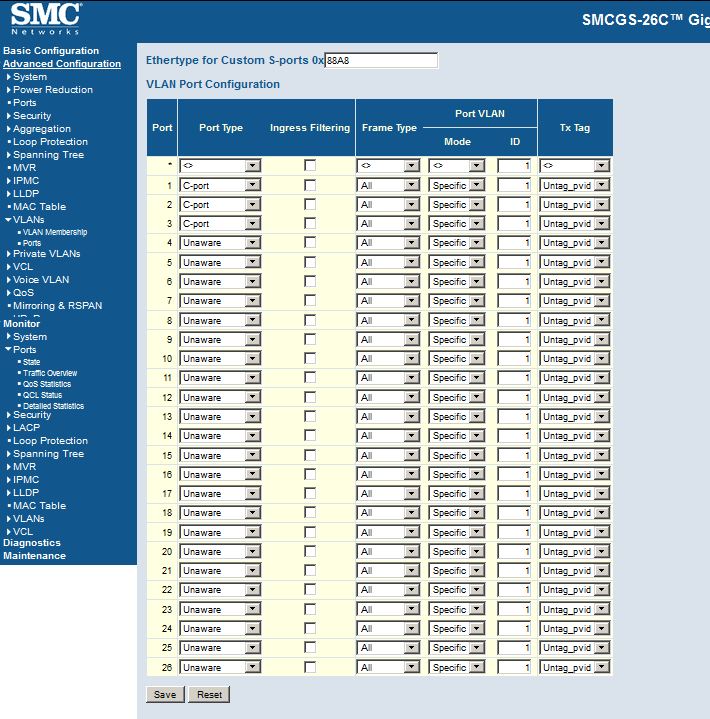
Task: Open Private VLANs menu item
Action: (46, 254)
